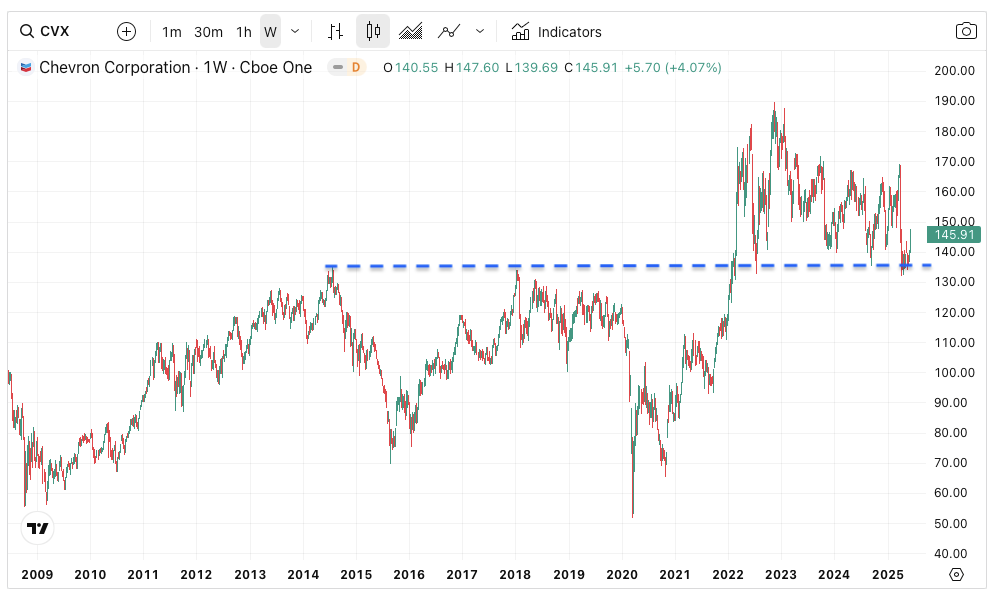
Task: Click the 2020 time axis label
Action: click(x=622, y=575)
